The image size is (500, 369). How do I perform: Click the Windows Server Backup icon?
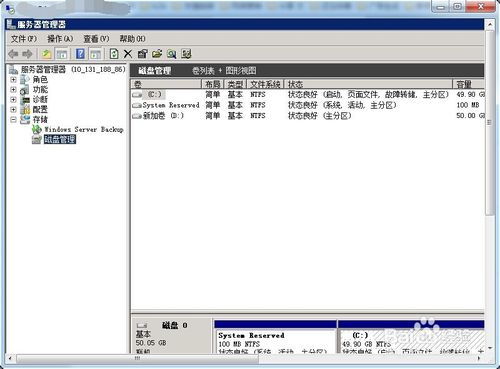37,129
